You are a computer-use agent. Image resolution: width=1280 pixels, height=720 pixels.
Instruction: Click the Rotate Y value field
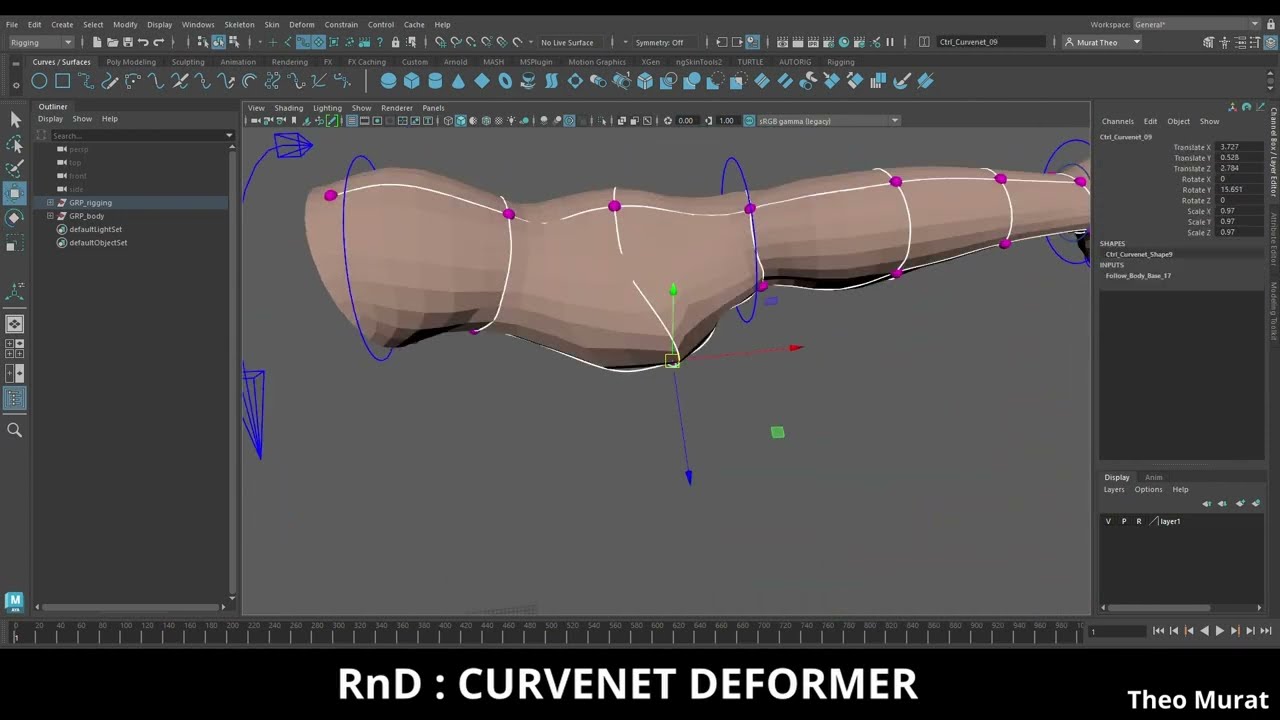(x=1241, y=190)
